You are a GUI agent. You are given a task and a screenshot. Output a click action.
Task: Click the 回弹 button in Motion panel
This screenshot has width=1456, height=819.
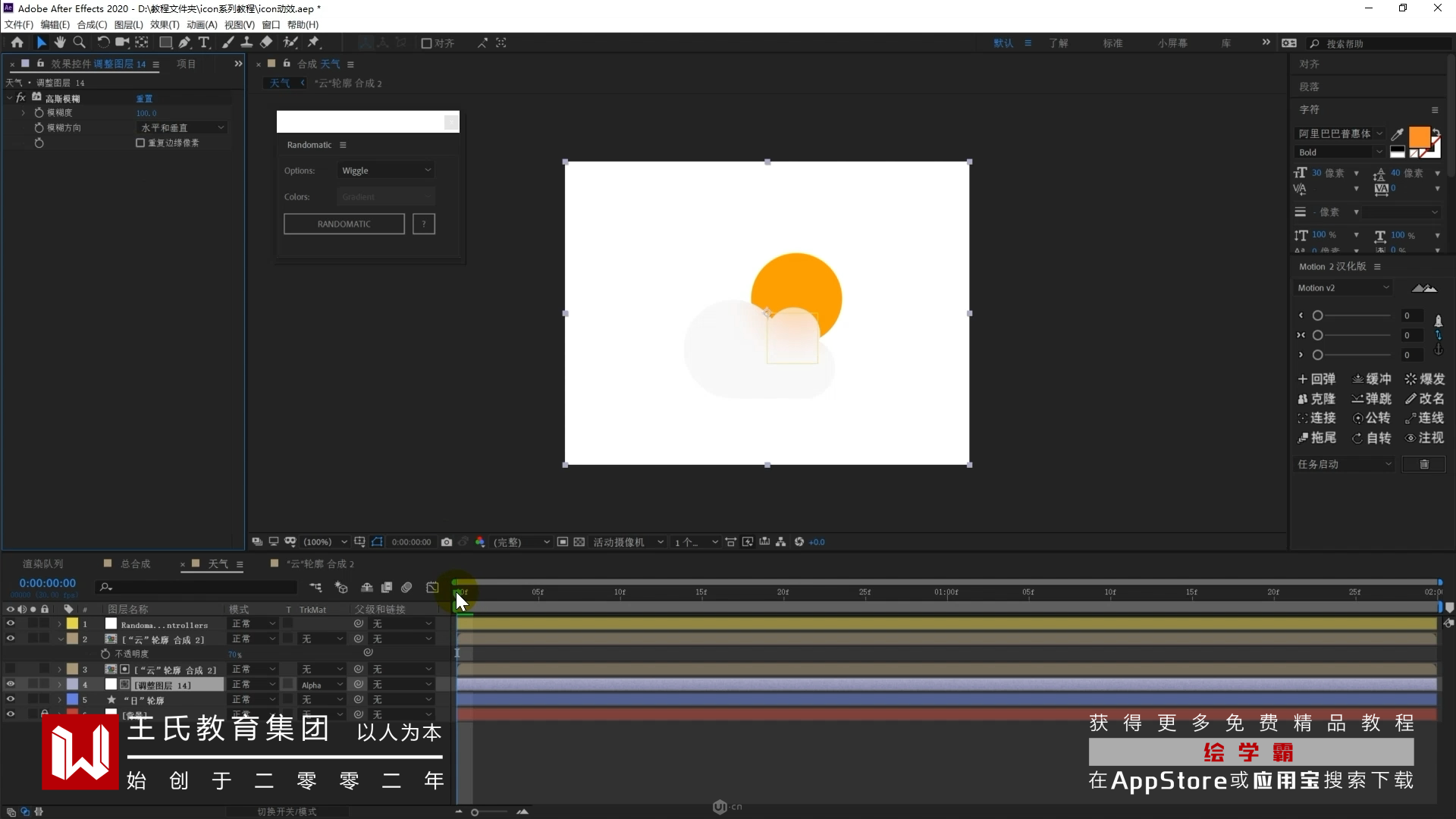tap(1316, 379)
